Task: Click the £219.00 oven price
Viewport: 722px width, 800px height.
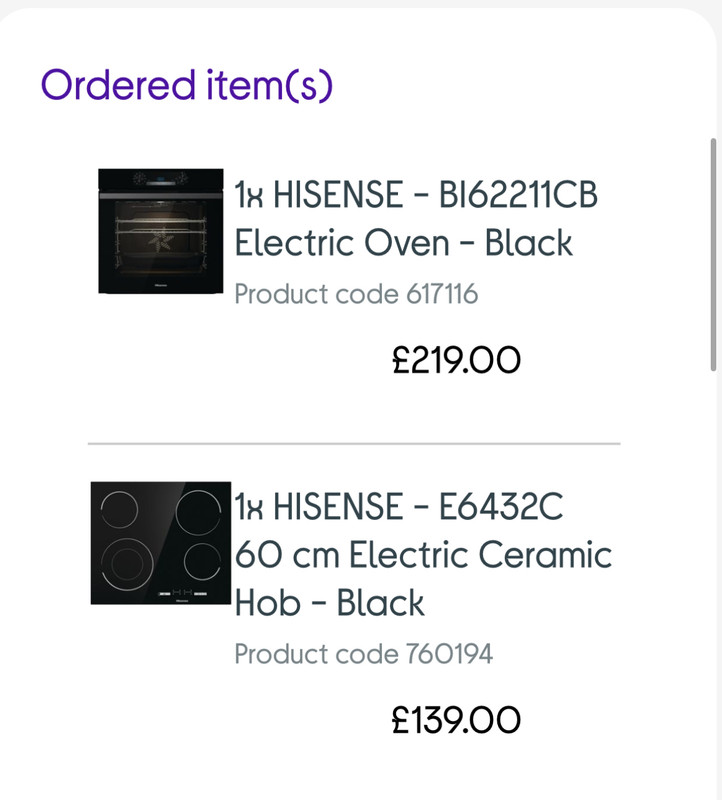Action: 456,360
